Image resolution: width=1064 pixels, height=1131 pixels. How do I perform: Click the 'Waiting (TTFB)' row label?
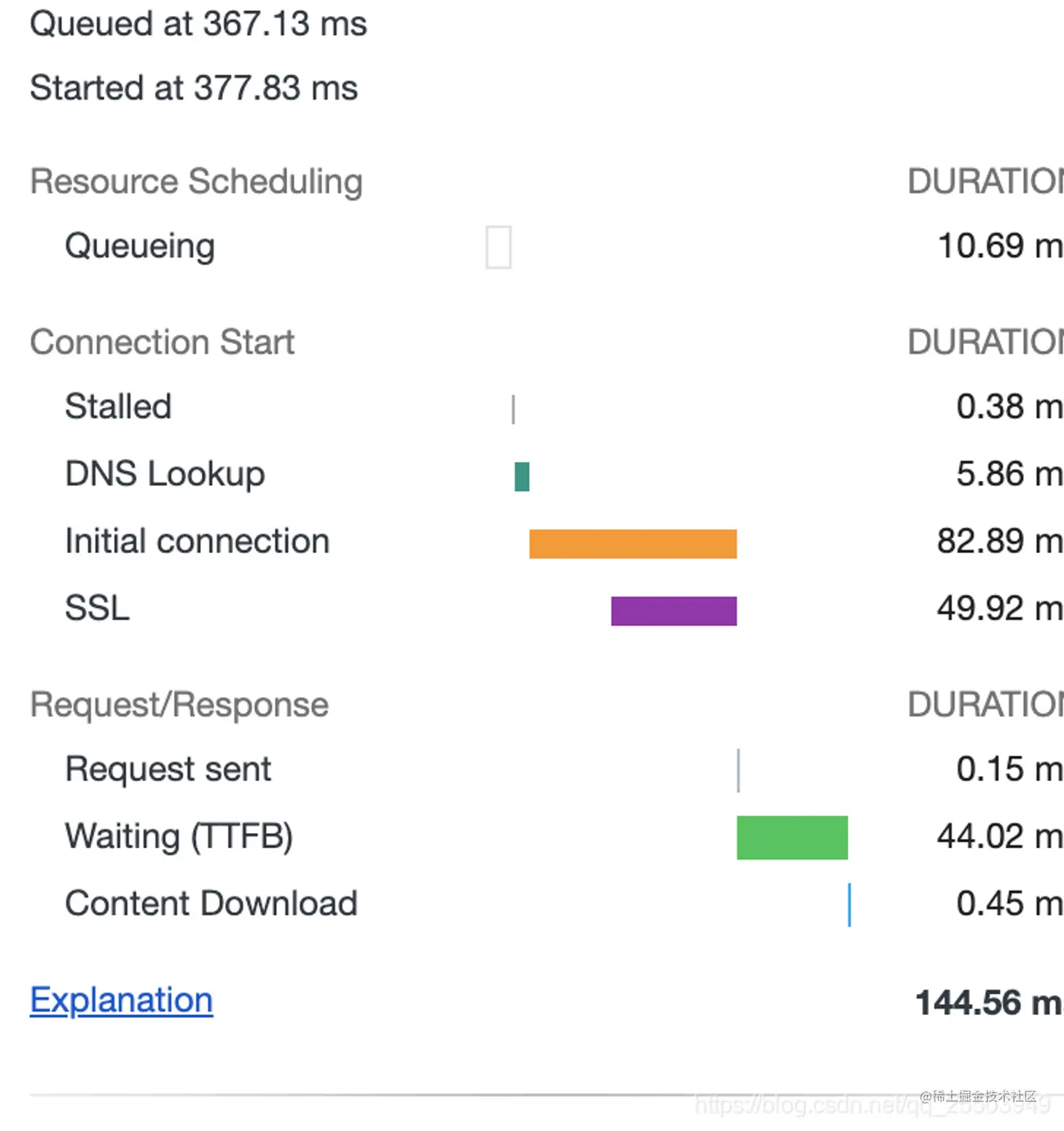[x=179, y=837]
